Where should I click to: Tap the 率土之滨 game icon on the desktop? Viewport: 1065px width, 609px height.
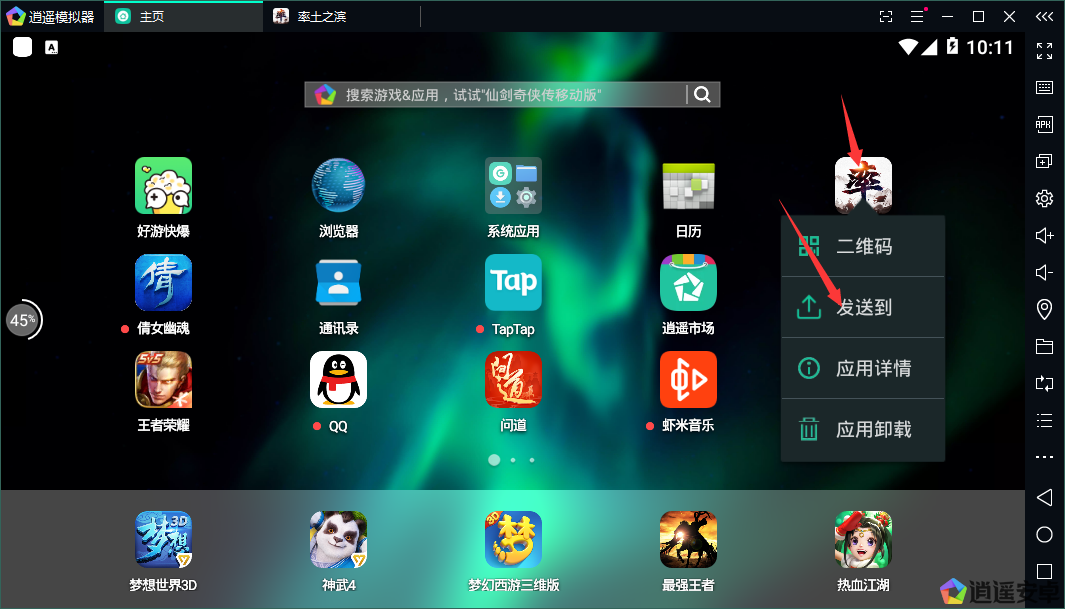[863, 185]
